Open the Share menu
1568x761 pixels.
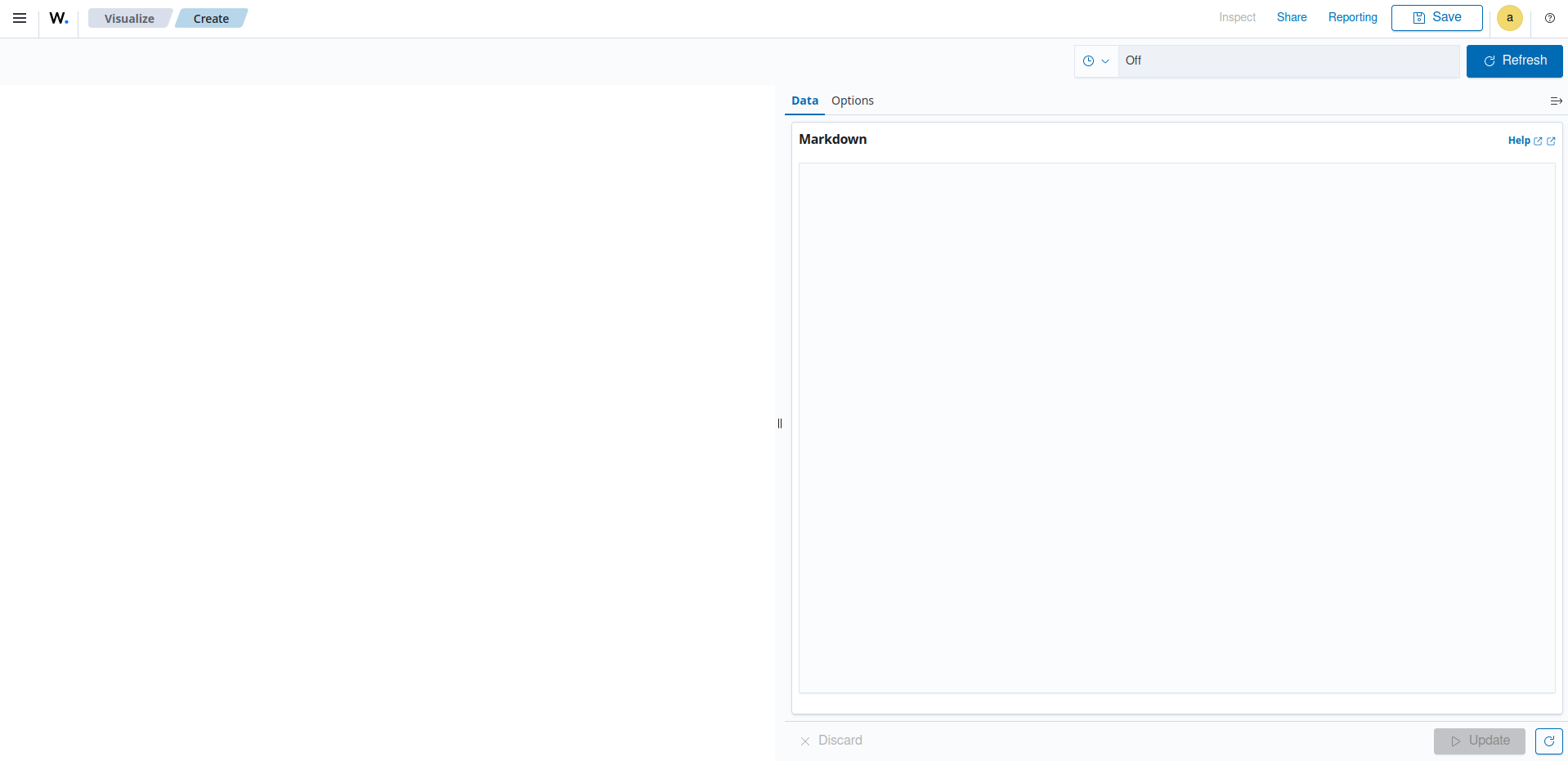point(1292,17)
